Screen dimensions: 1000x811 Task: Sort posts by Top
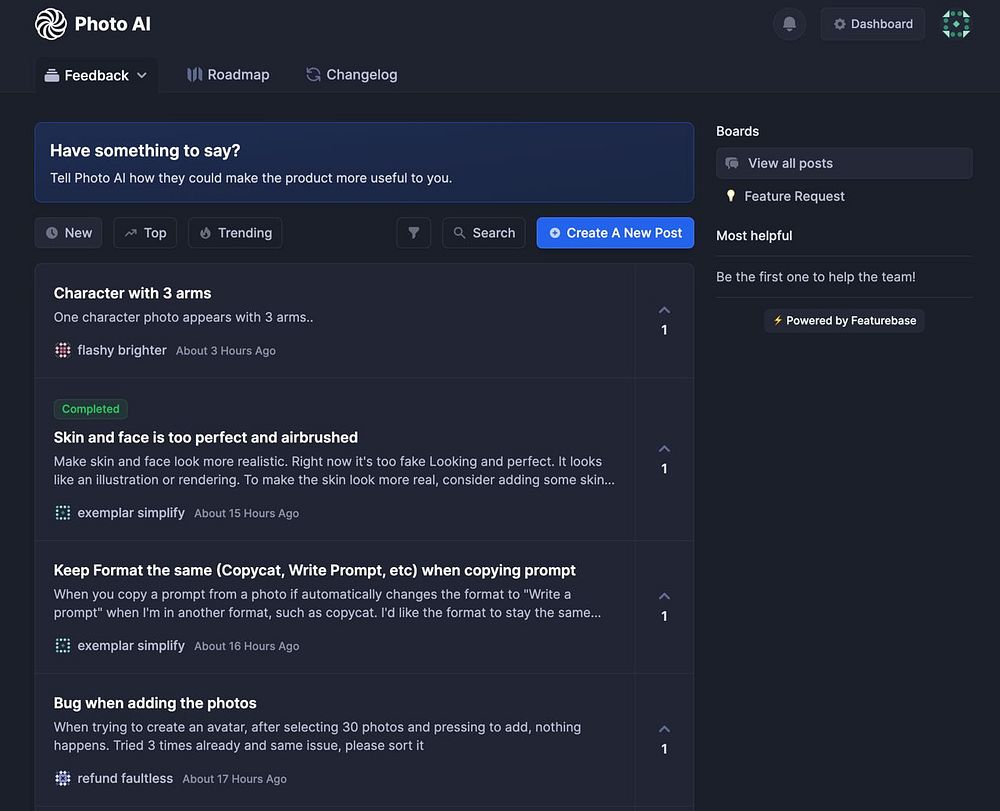145,233
